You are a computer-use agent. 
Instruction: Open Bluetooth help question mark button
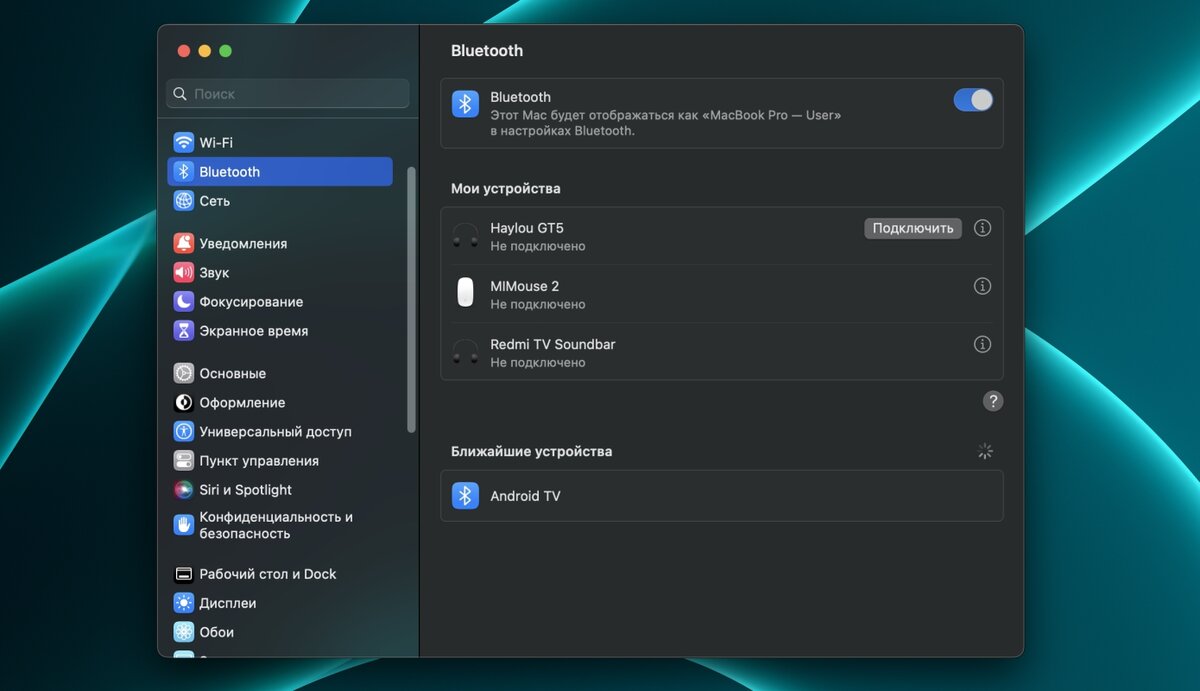[x=993, y=401]
